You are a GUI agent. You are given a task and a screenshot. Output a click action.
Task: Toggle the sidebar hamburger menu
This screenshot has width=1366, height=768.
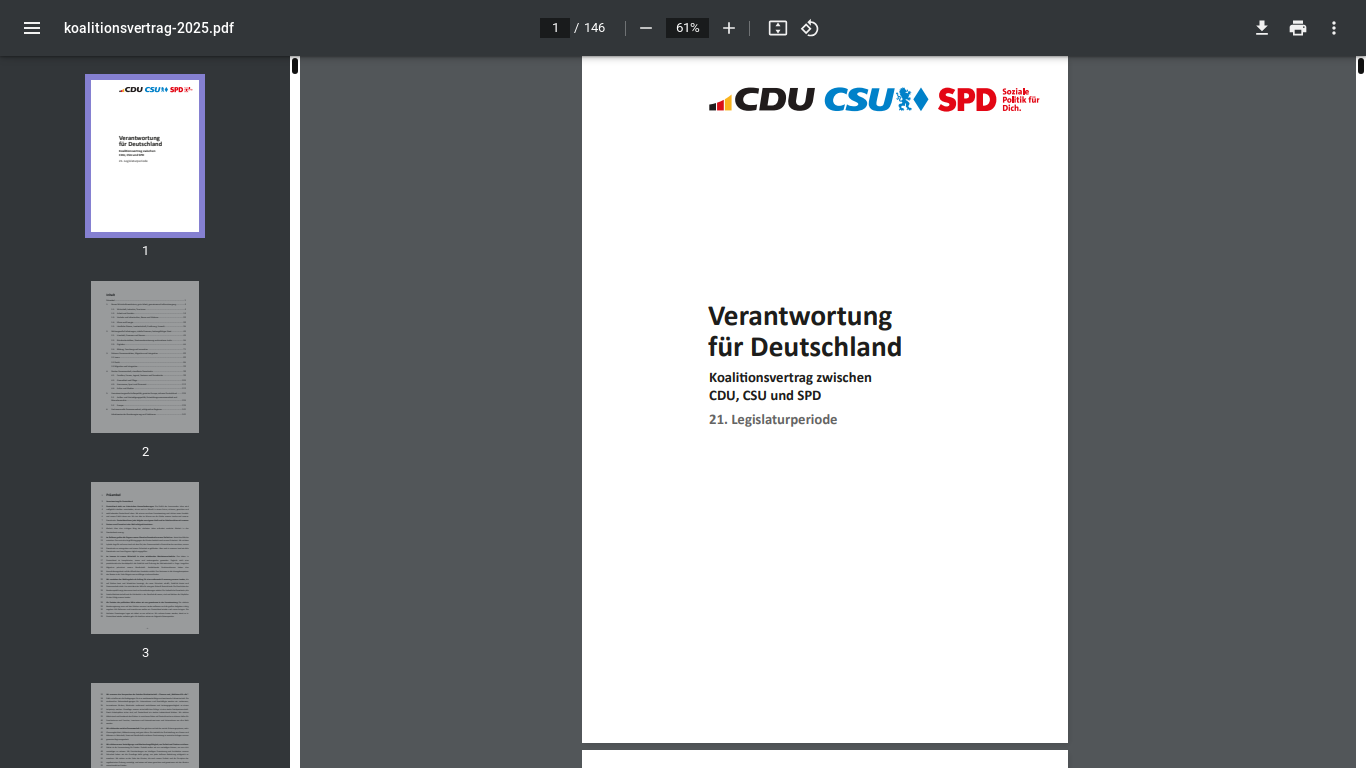[32, 28]
